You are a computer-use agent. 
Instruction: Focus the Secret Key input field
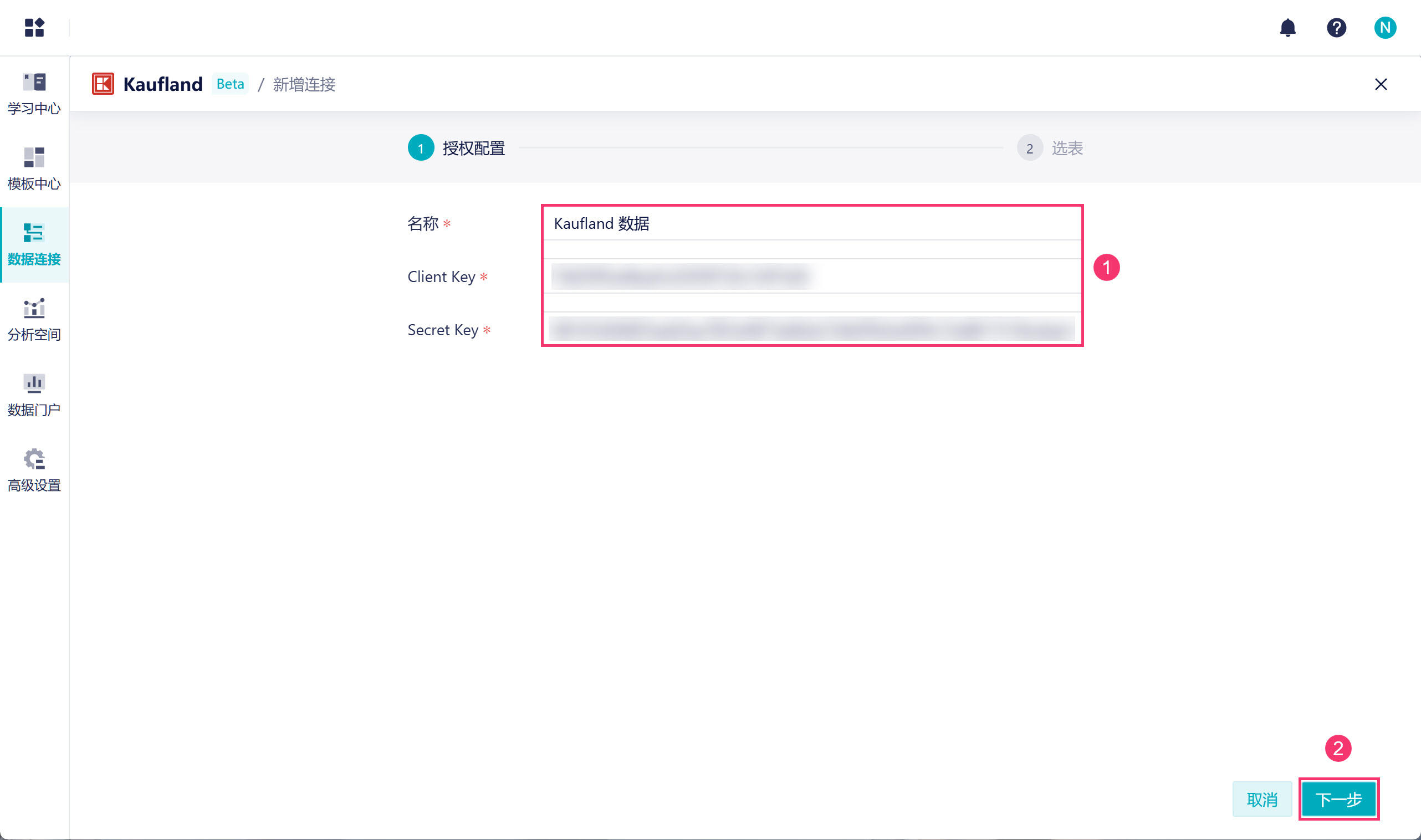click(x=812, y=329)
